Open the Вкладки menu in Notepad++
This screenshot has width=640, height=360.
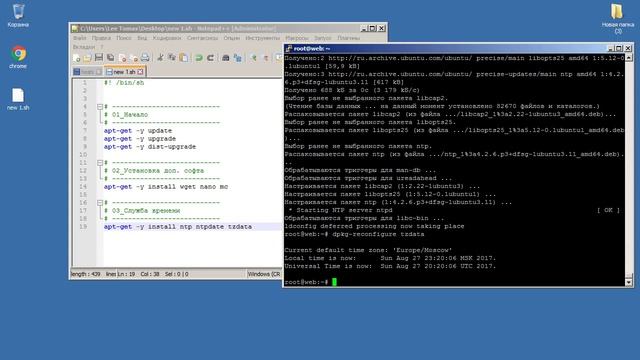84,47
